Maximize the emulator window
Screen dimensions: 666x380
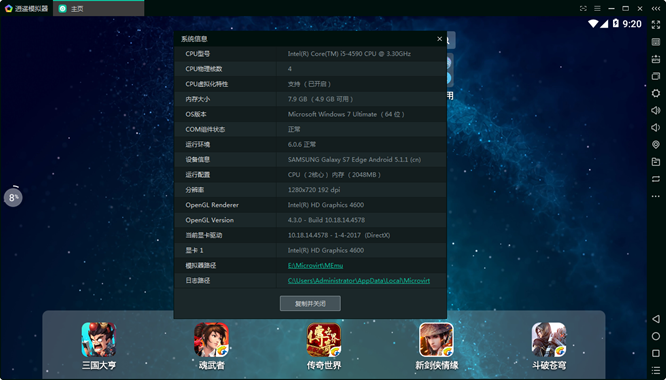pyautogui.click(x=626, y=8)
